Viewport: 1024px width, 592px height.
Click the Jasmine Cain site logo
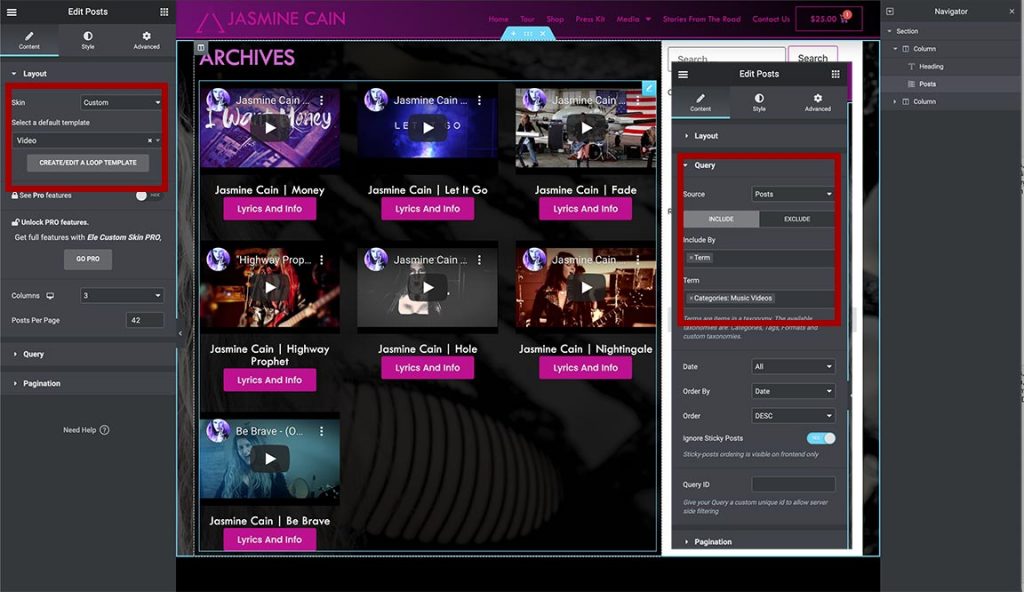tap(270, 20)
